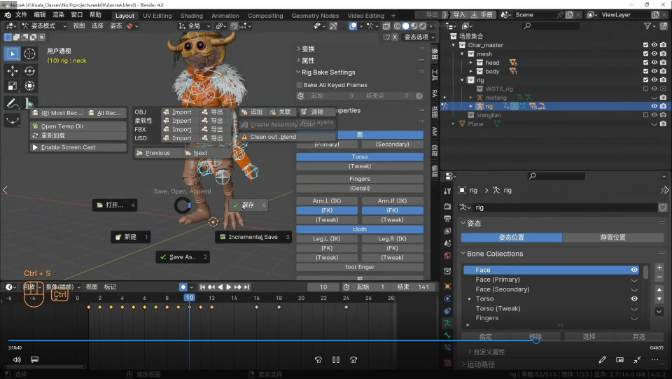The height and width of the screenshot is (379, 672).
Task: Click the outliner search field
Action: 551,26
